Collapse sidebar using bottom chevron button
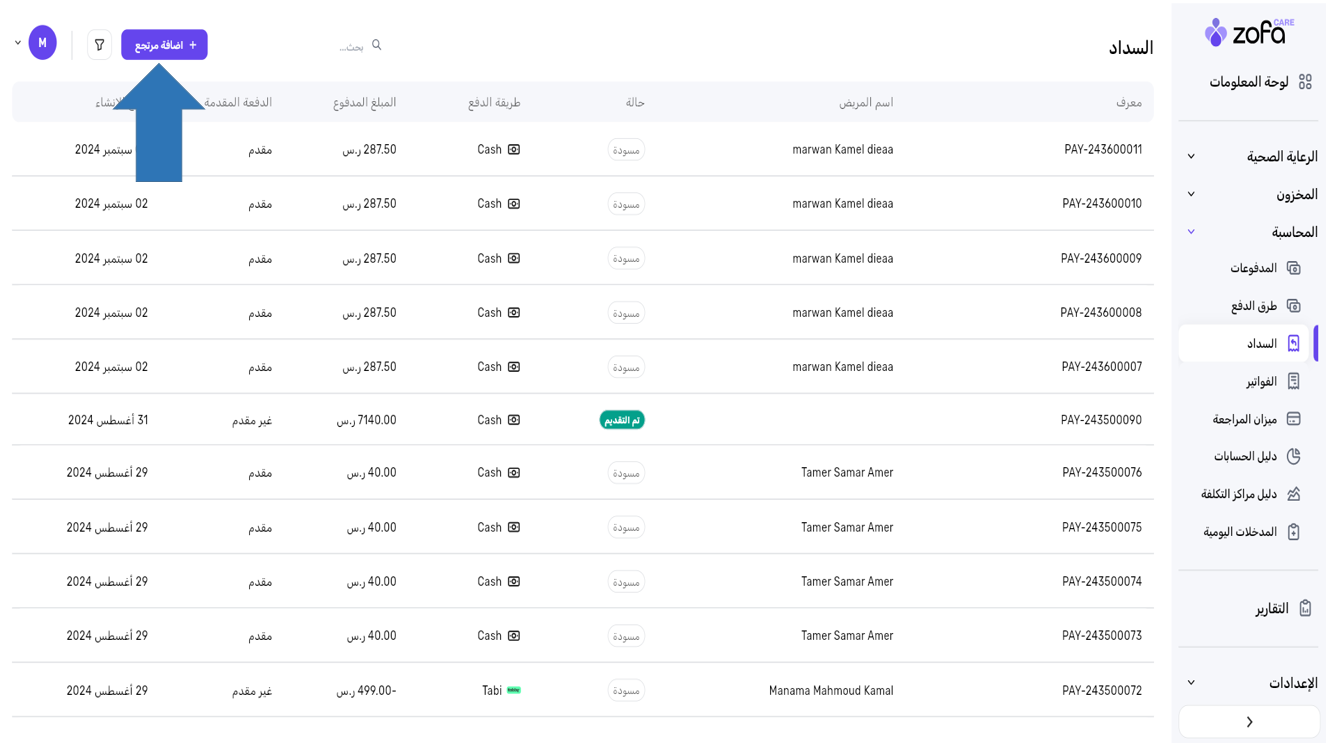The height and width of the screenshot is (743, 1326). [x=1249, y=721]
